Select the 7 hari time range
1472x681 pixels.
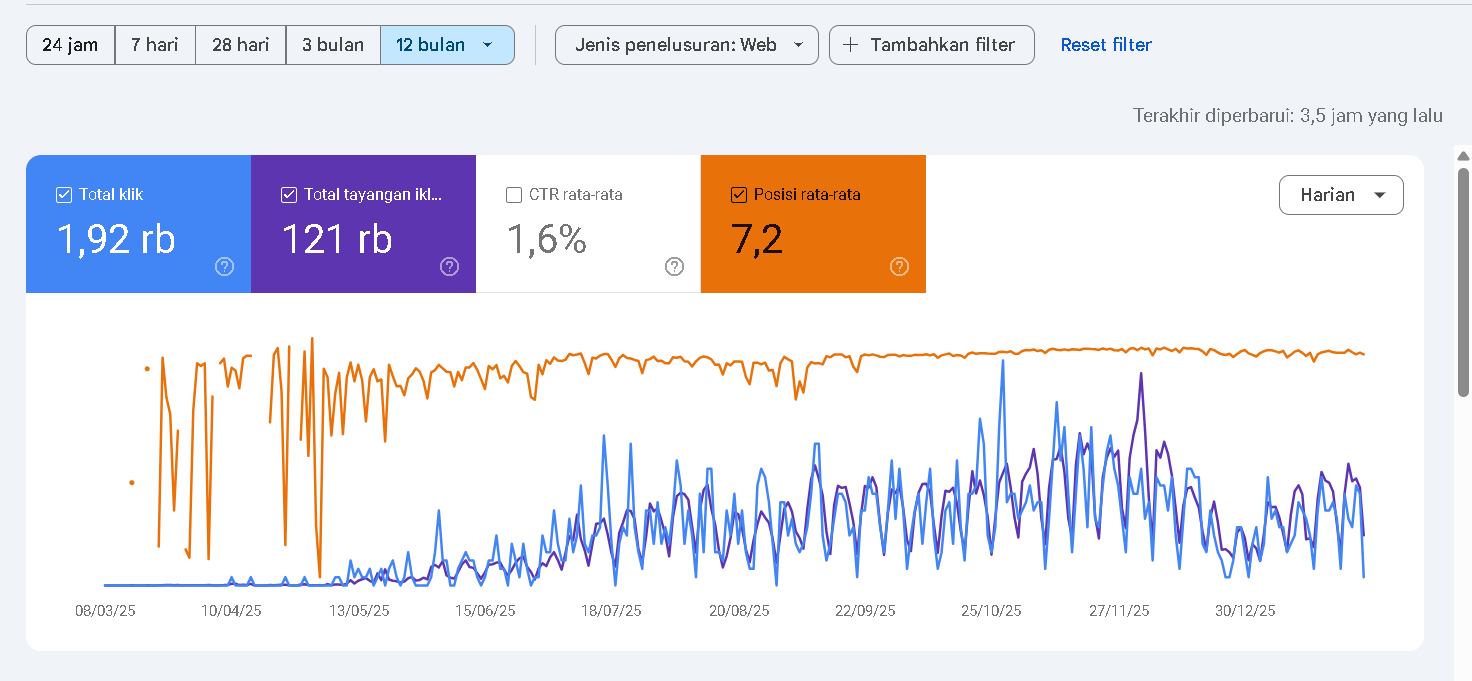pos(155,45)
